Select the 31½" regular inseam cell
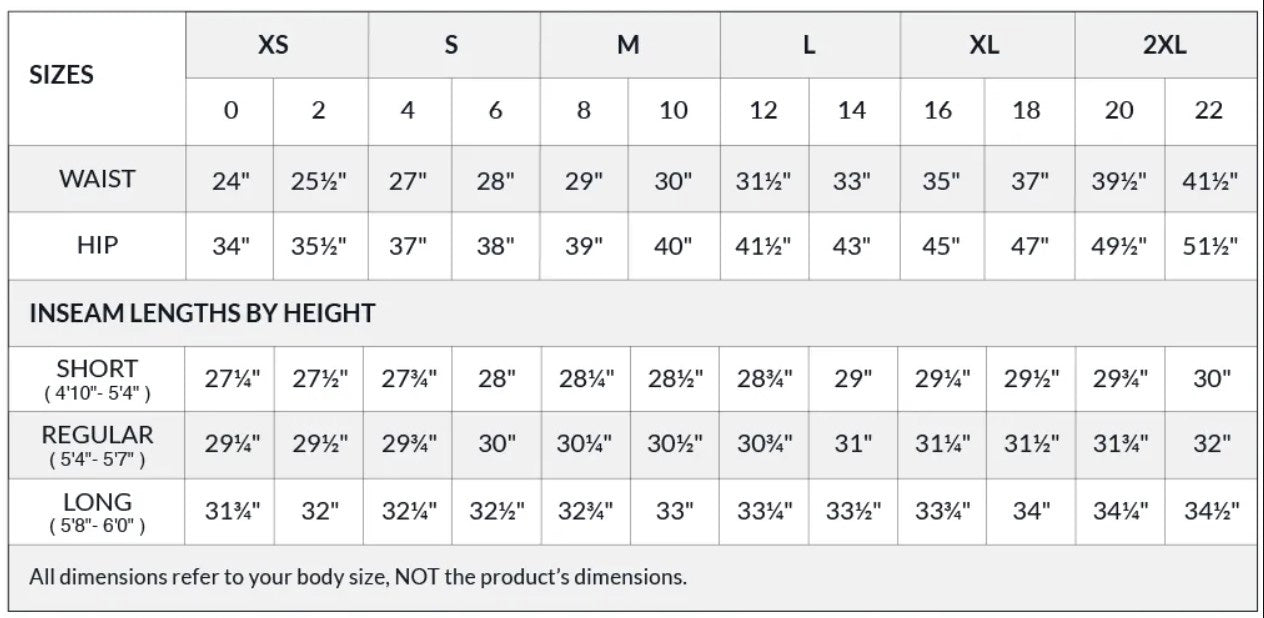 pyautogui.click(x=1027, y=445)
